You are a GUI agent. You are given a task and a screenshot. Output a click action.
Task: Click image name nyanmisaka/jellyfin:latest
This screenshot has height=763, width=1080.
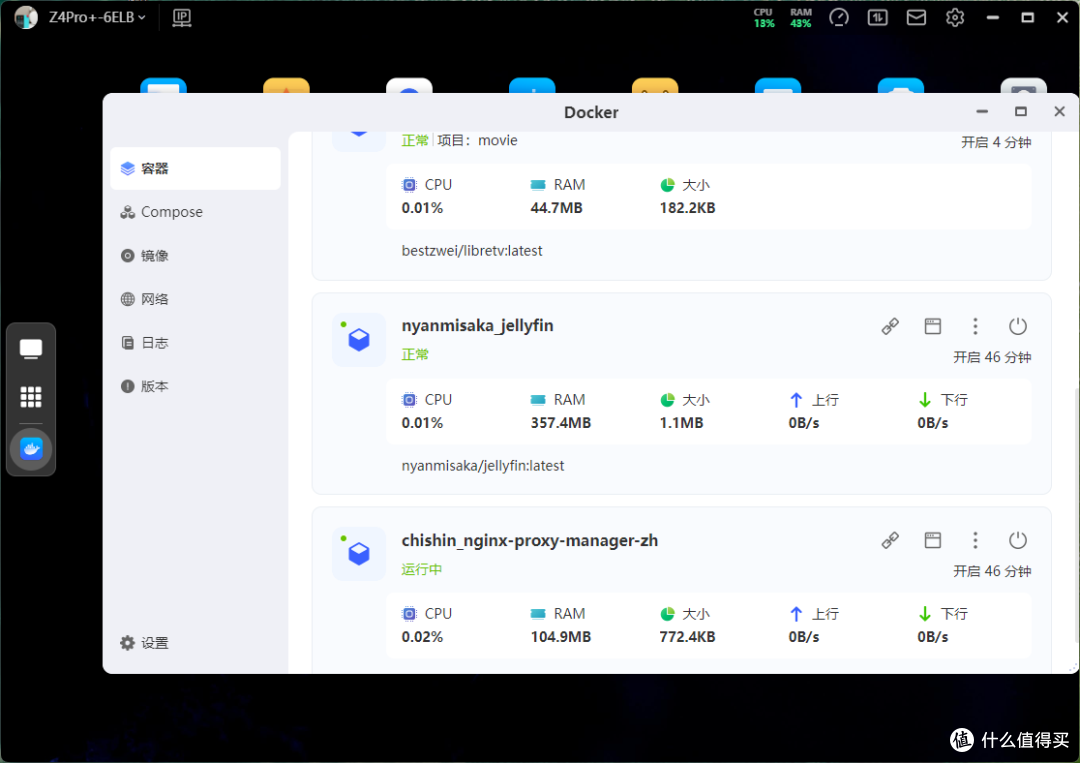[x=483, y=466]
